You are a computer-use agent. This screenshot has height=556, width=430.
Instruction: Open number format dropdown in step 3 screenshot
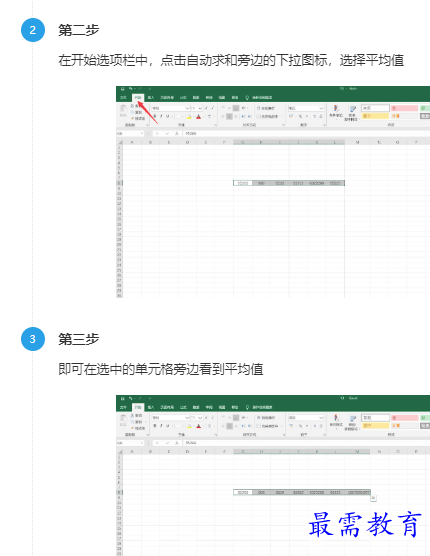(321, 418)
